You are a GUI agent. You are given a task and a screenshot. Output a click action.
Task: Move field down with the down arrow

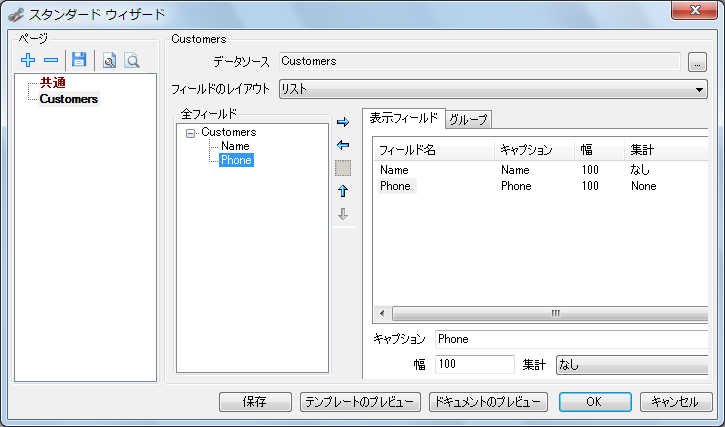[343, 214]
